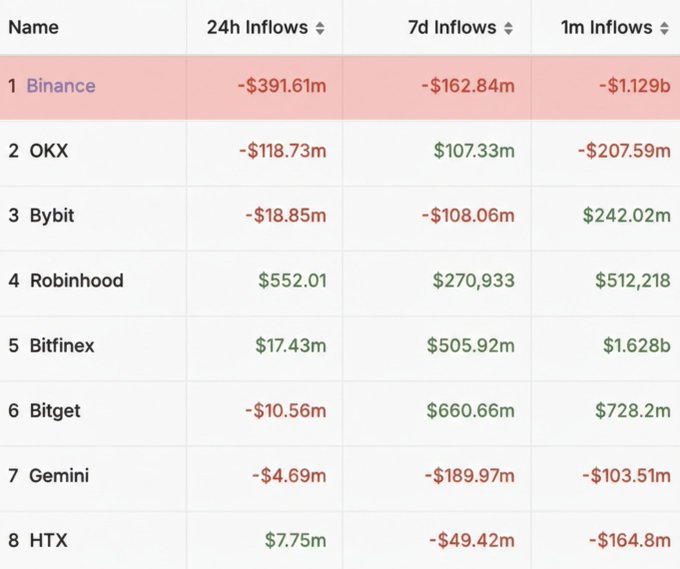Image resolution: width=680 pixels, height=569 pixels.
Task: Click the 7d Inflows header label
Action: [452, 27]
